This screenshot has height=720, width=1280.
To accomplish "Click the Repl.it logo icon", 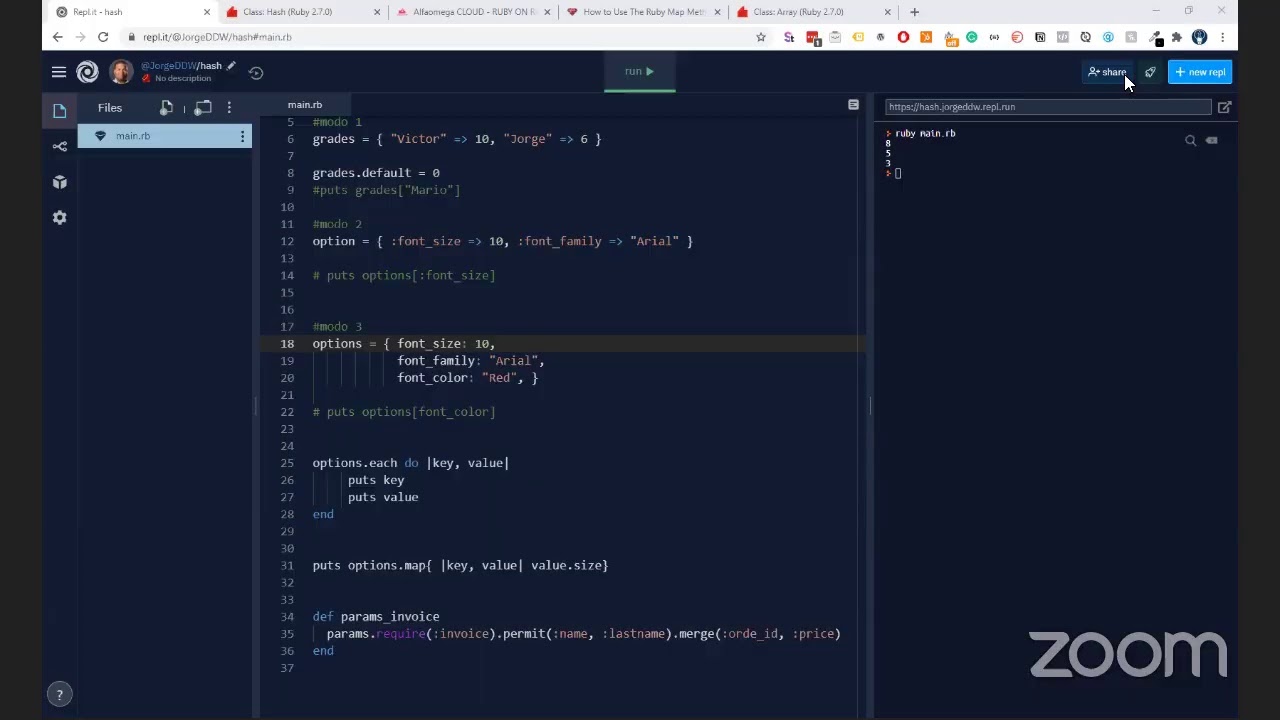I will 88,72.
